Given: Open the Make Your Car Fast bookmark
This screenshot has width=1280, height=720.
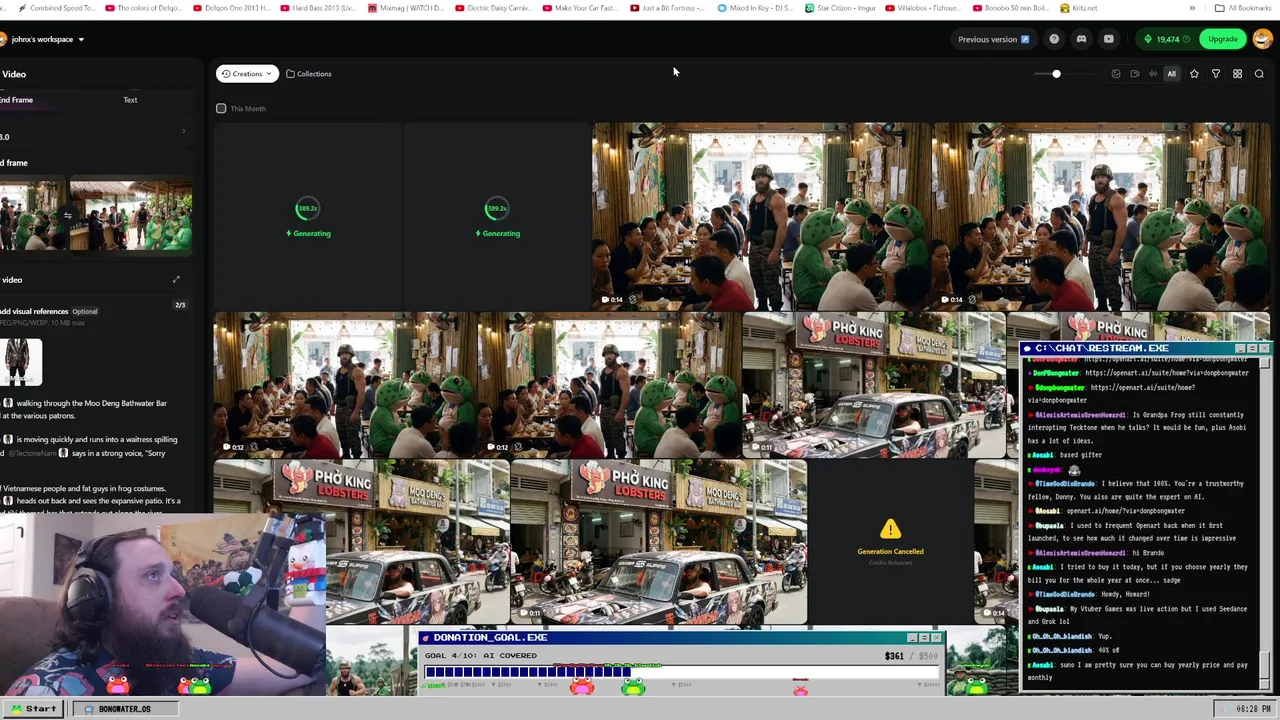Looking at the screenshot, I should pos(580,8).
